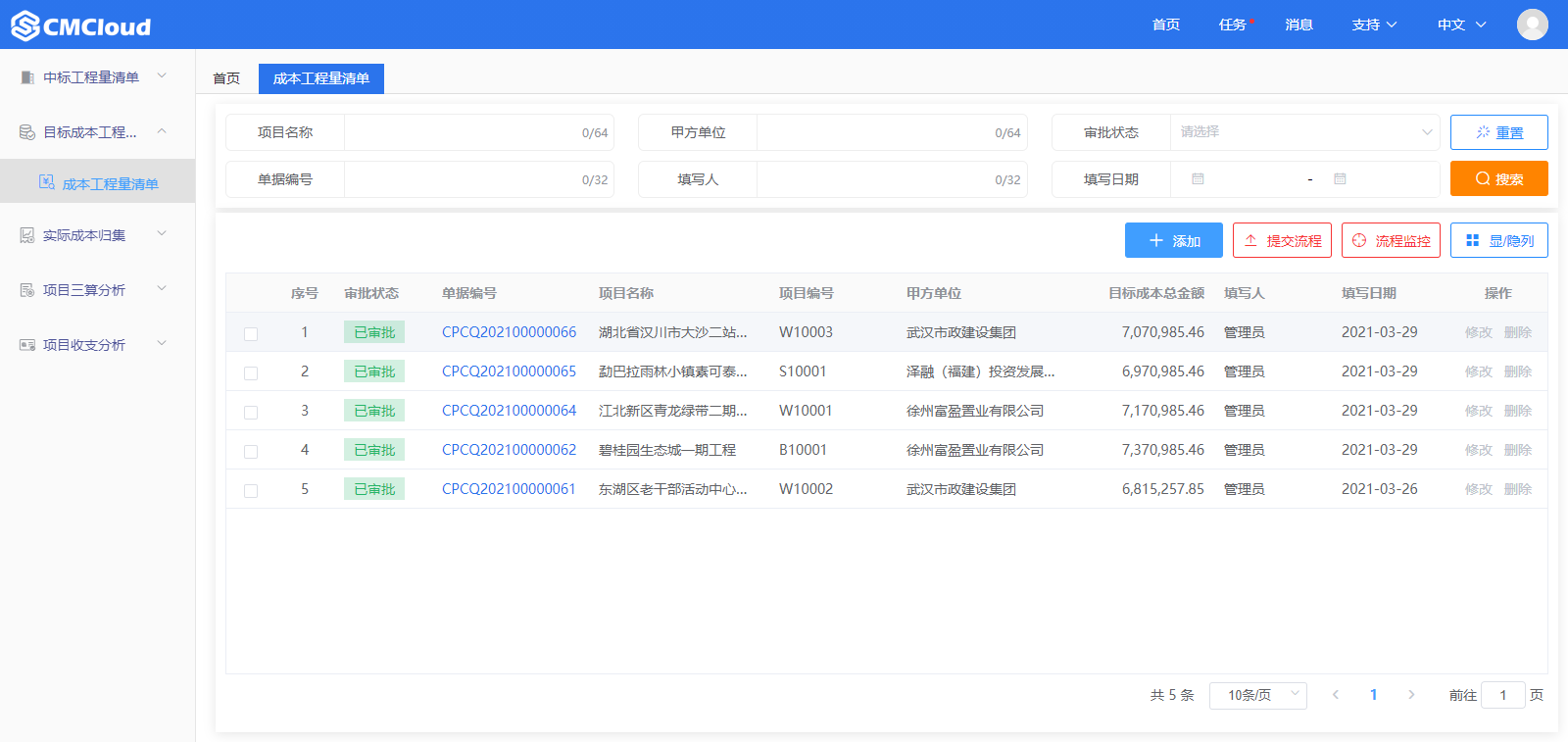Focus the 填写人 input field
Screen dimensions: 1568x742
point(892,179)
